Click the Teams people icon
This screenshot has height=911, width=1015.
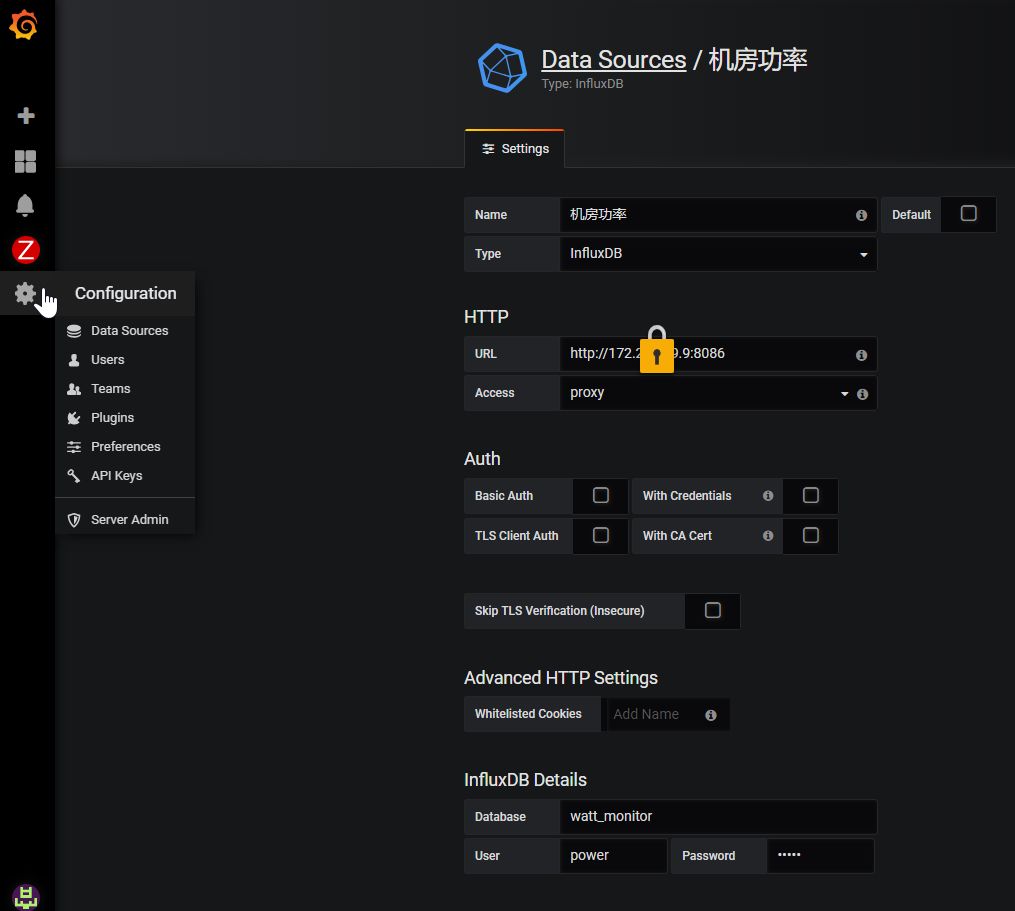[x=74, y=389]
